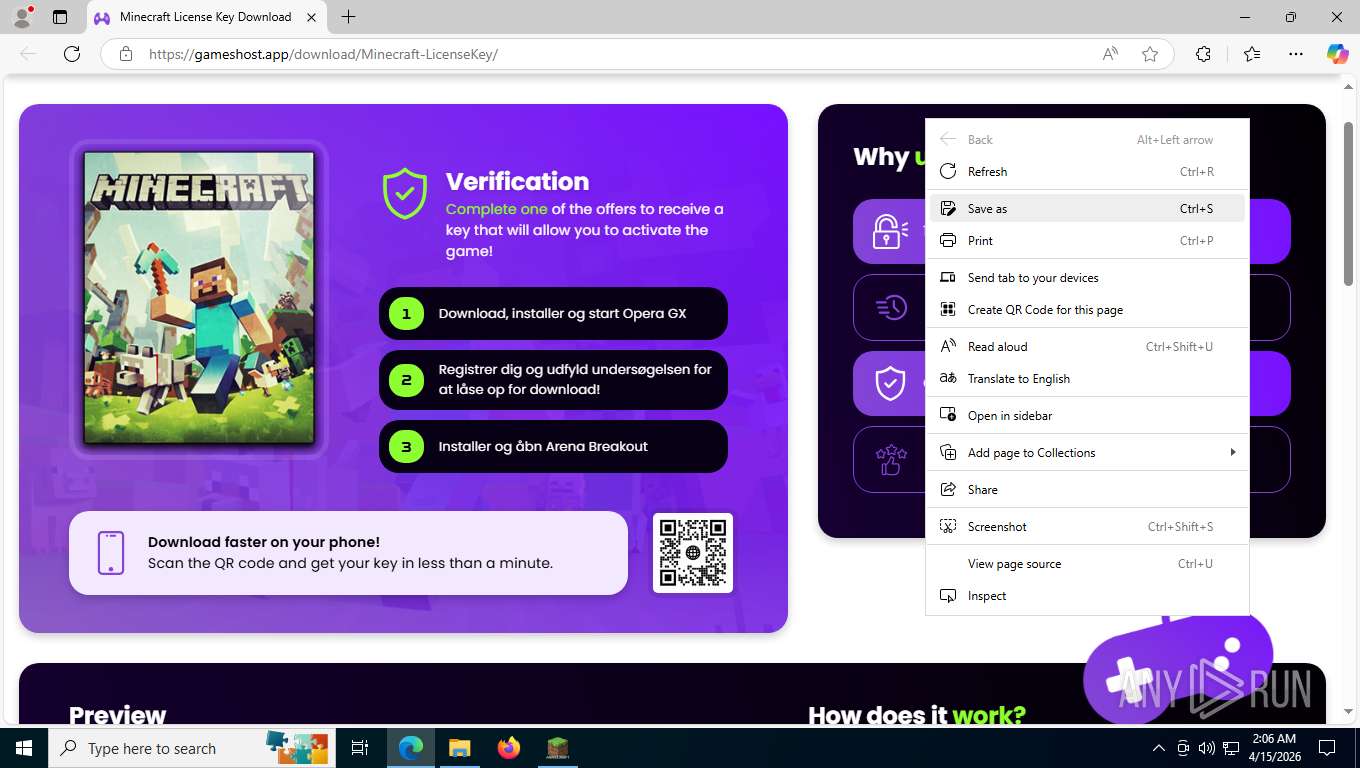
Task: Select Print in the context menu
Action: pos(1087,241)
